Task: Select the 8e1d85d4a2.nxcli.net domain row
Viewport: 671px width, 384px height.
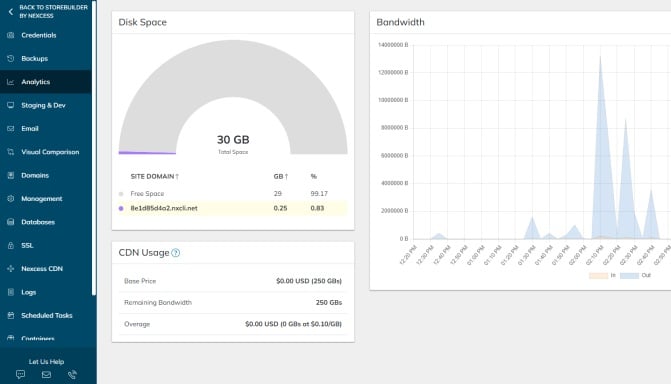Action: tap(233, 208)
